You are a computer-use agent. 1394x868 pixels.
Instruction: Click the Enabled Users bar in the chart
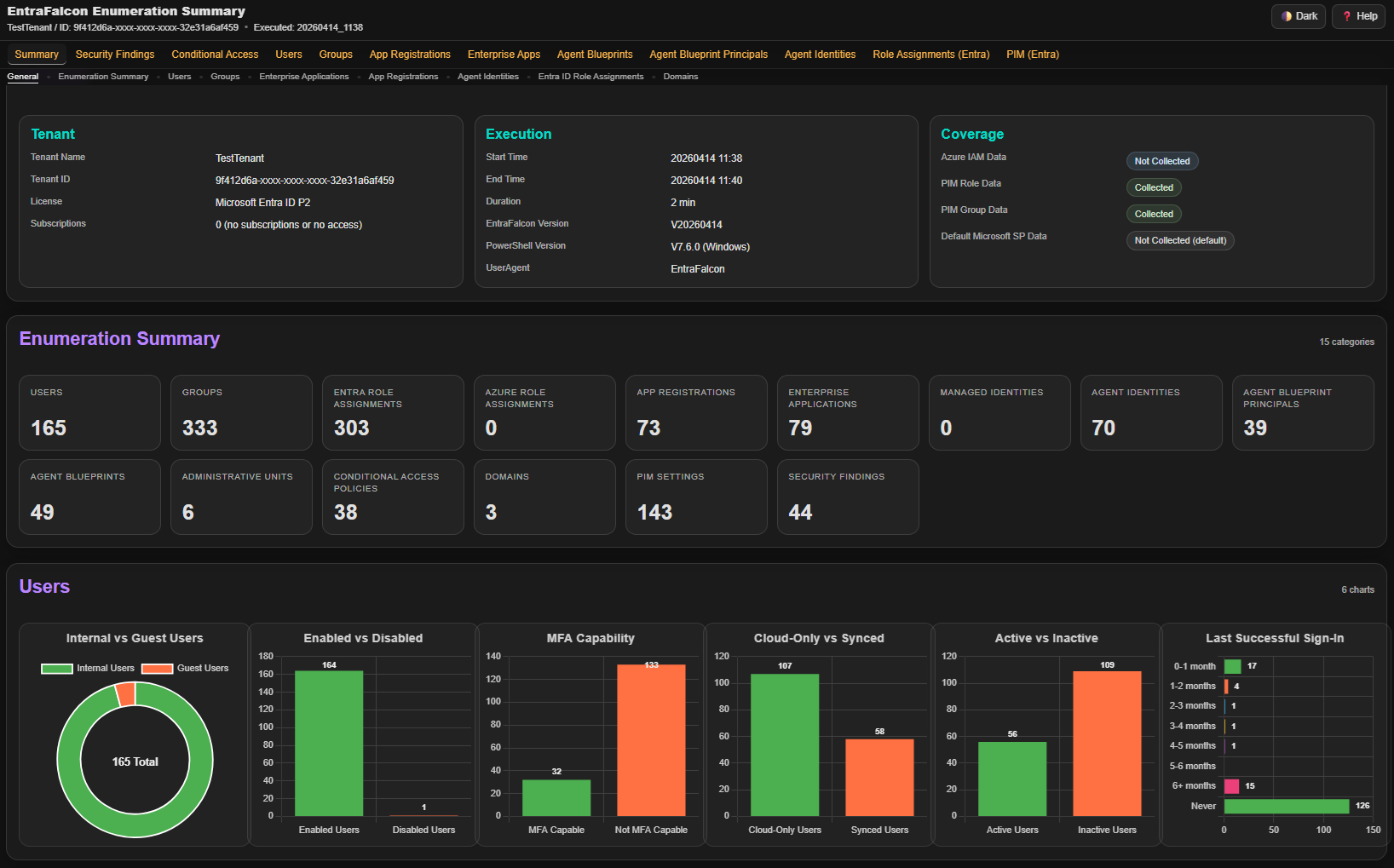pyautogui.click(x=329, y=743)
